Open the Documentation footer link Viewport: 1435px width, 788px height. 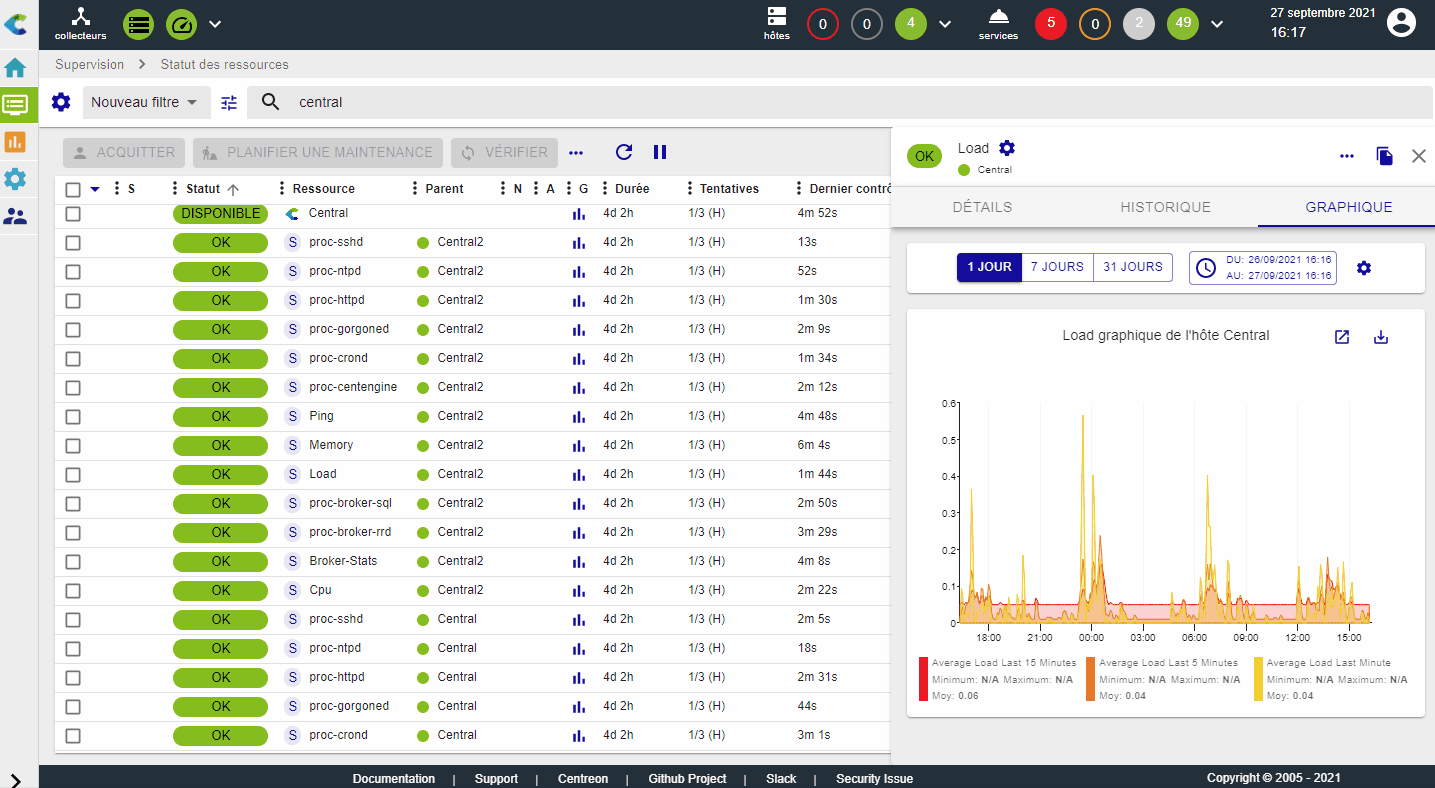click(394, 779)
